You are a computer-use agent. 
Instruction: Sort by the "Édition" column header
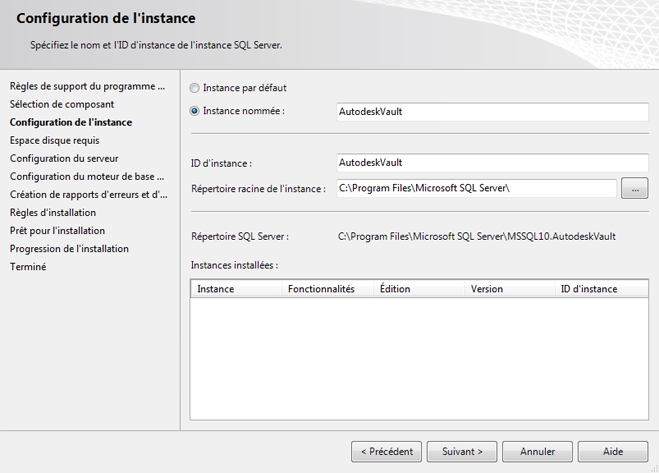(419, 289)
